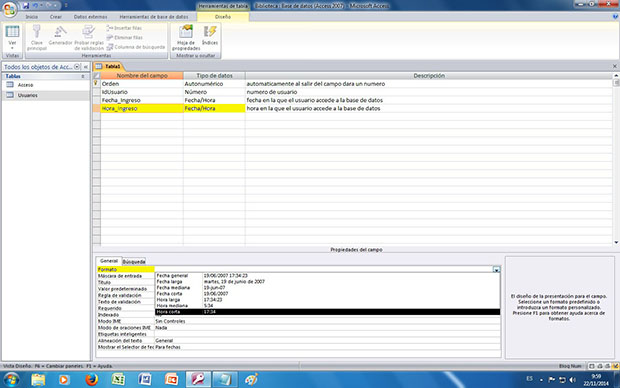
Task: Collapse the Tablas group
Action: click(x=83, y=76)
